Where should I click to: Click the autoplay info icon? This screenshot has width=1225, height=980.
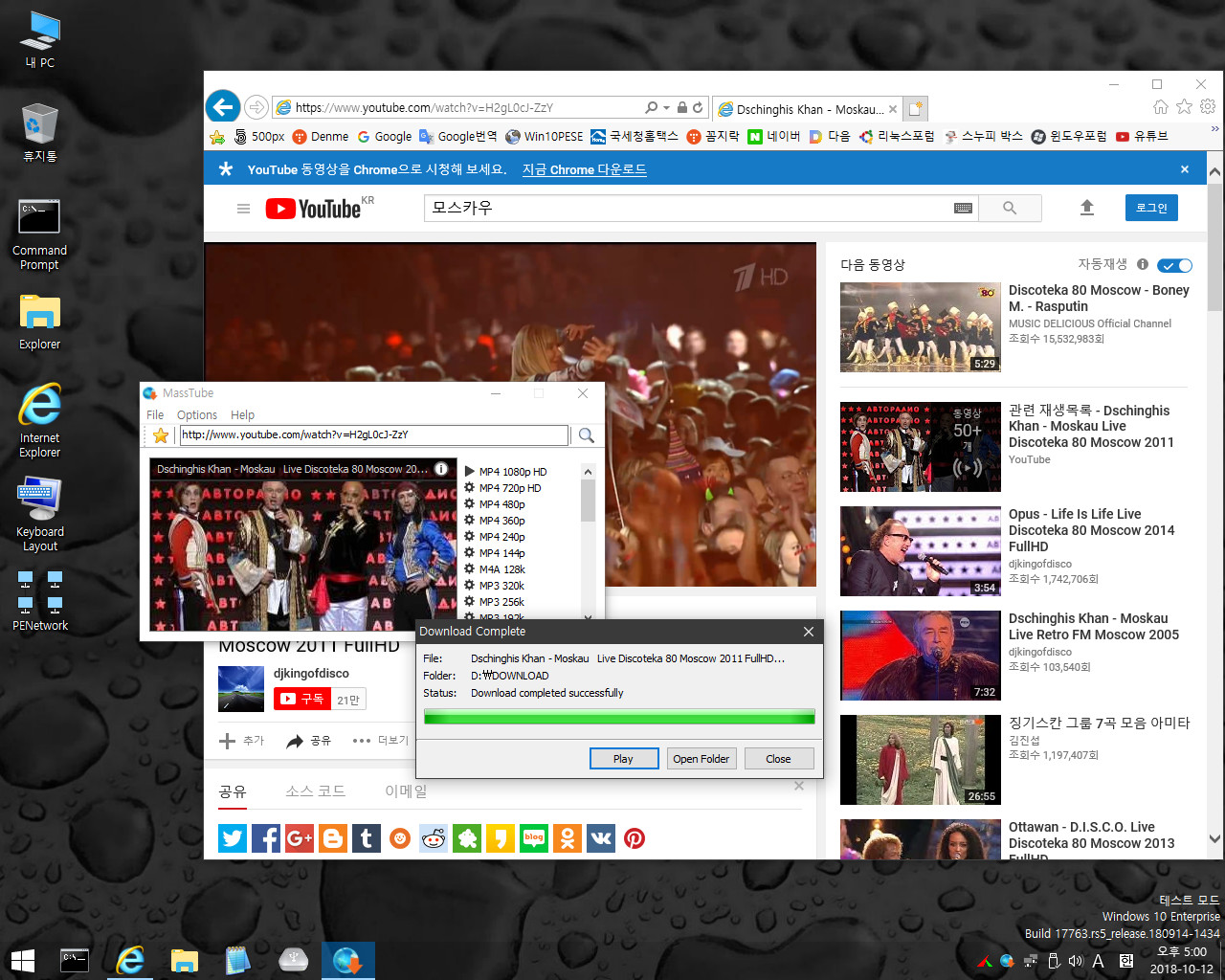pos(1142,264)
